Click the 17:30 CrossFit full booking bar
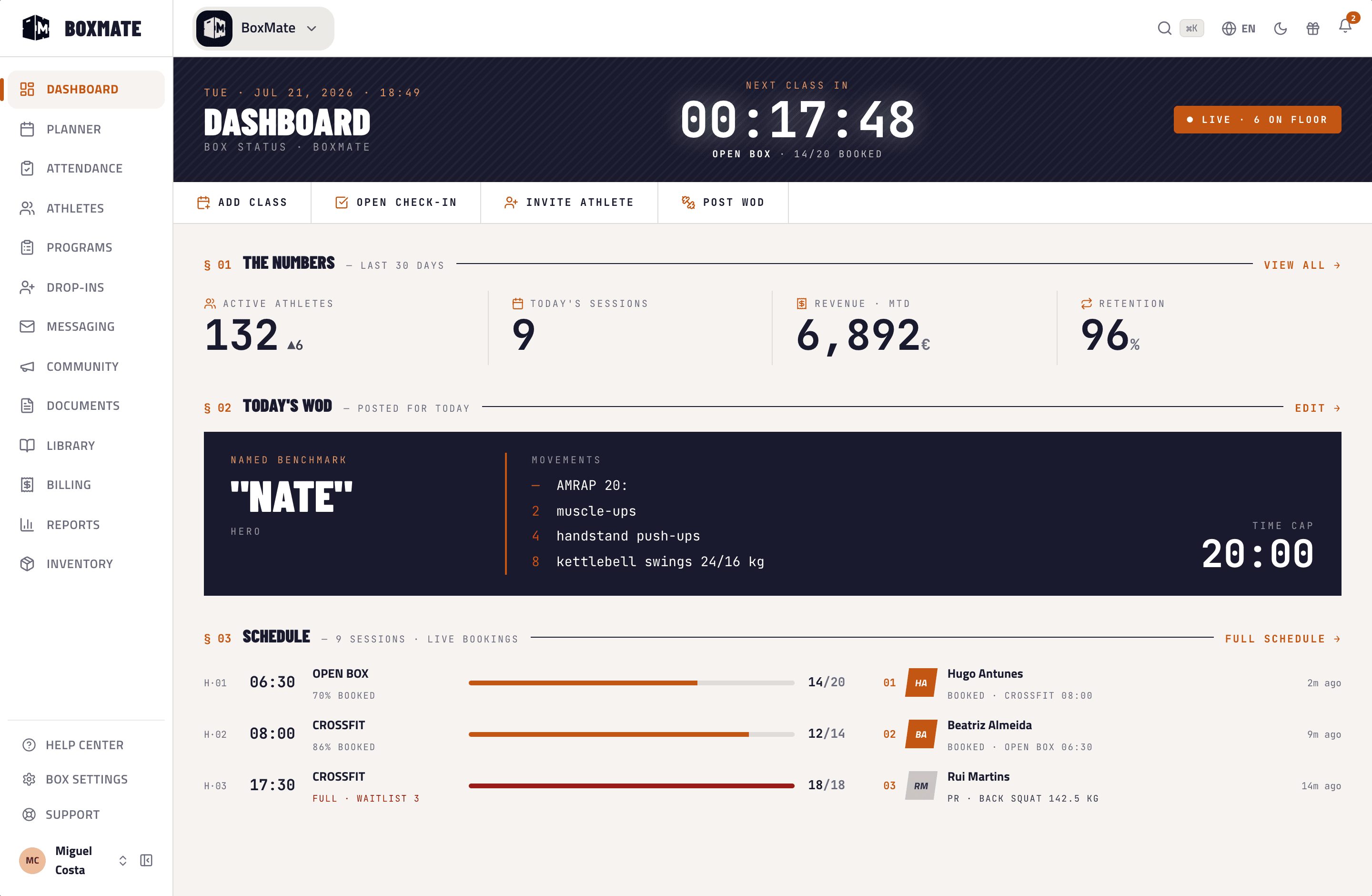 (631, 786)
